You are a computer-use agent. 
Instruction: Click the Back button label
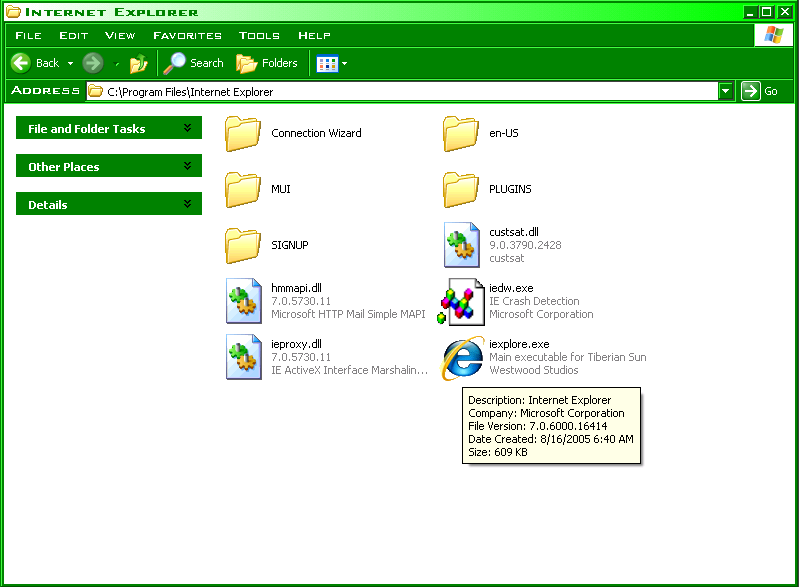pyautogui.click(x=47, y=63)
